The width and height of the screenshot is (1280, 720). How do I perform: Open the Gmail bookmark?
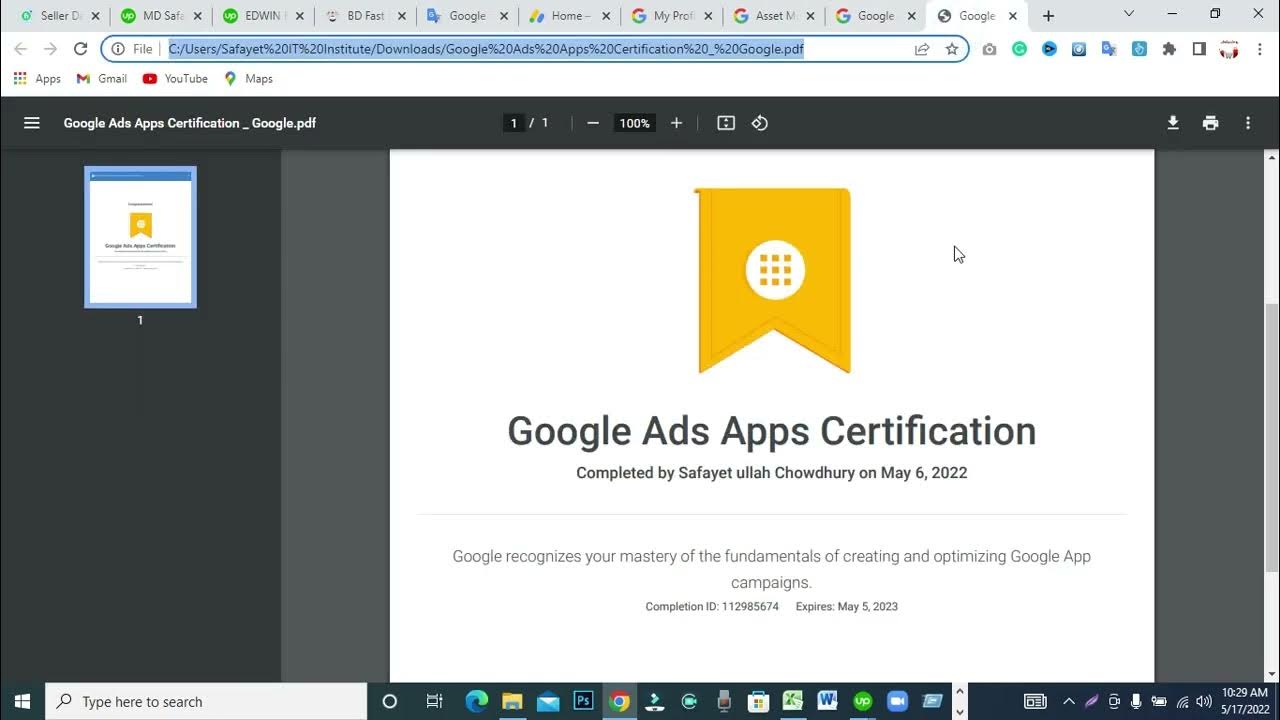tap(102, 78)
